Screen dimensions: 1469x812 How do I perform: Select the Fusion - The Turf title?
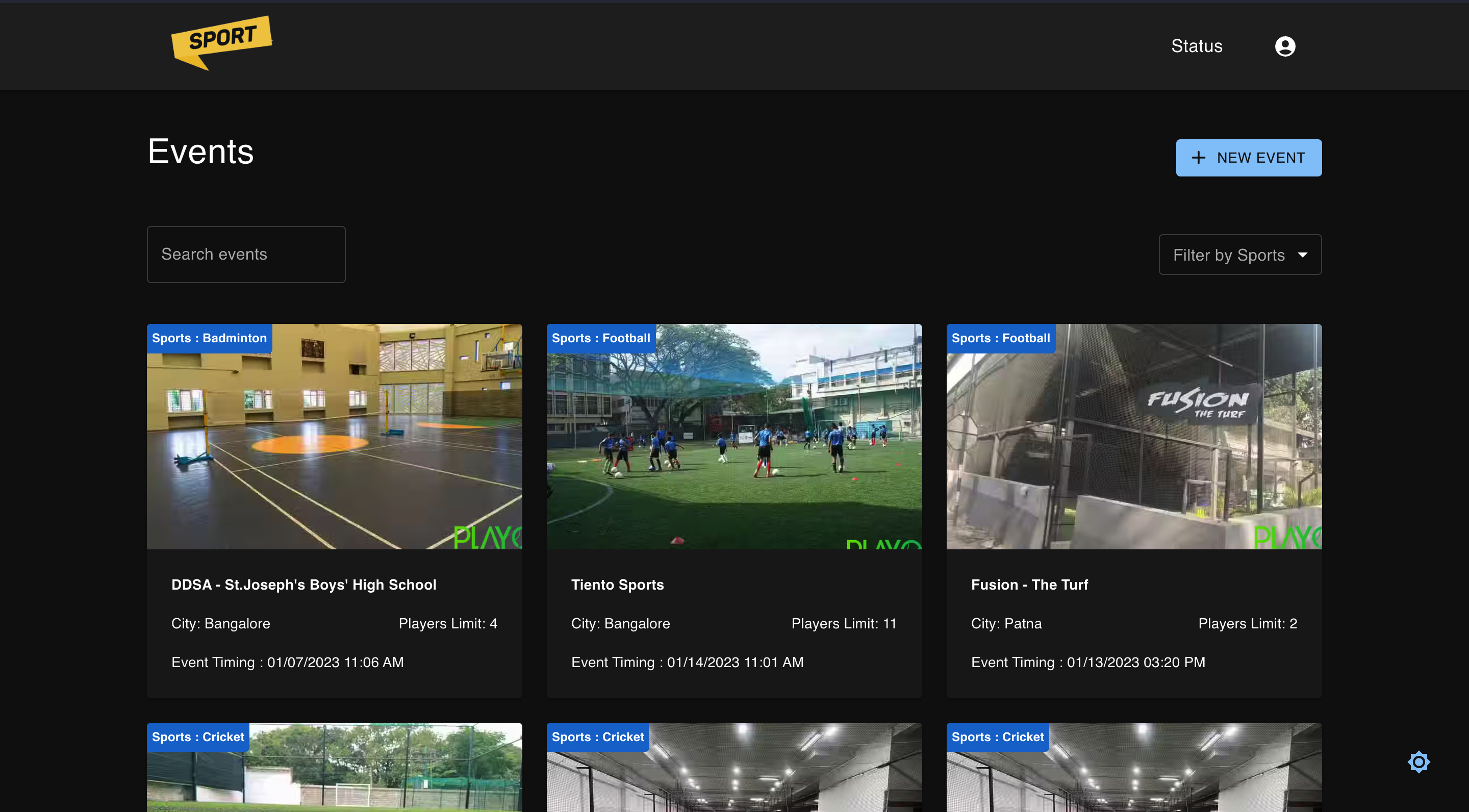pos(1029,585)
